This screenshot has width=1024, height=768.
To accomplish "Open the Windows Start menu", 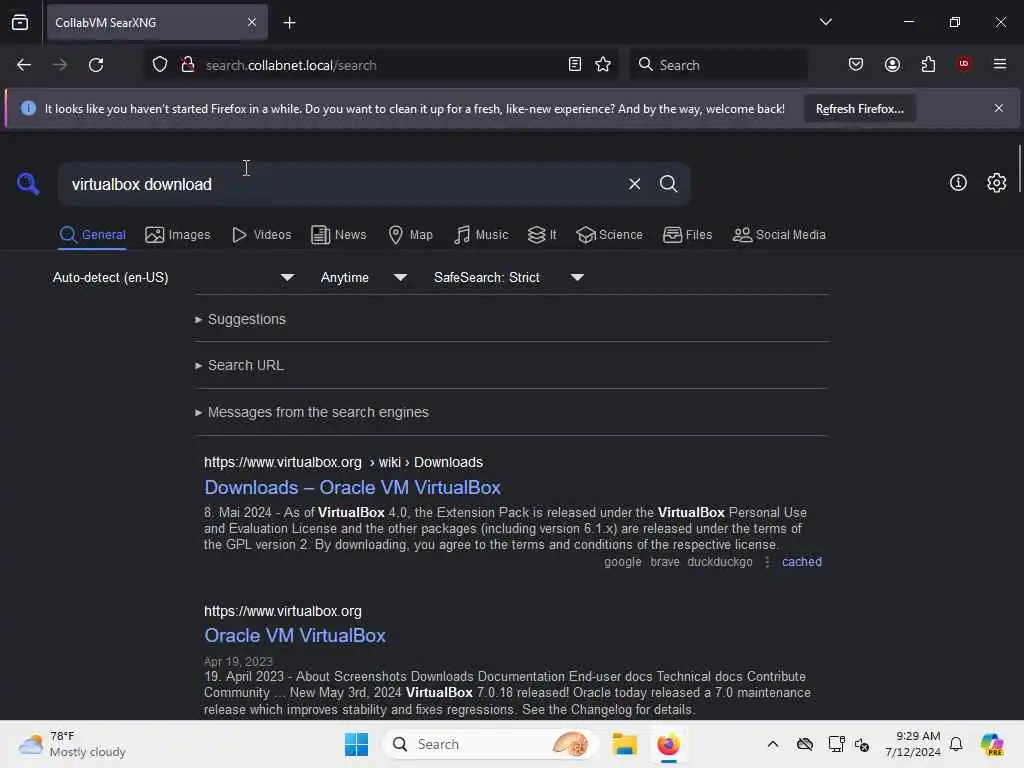I will pyautogui.click(x=357, y=744).
